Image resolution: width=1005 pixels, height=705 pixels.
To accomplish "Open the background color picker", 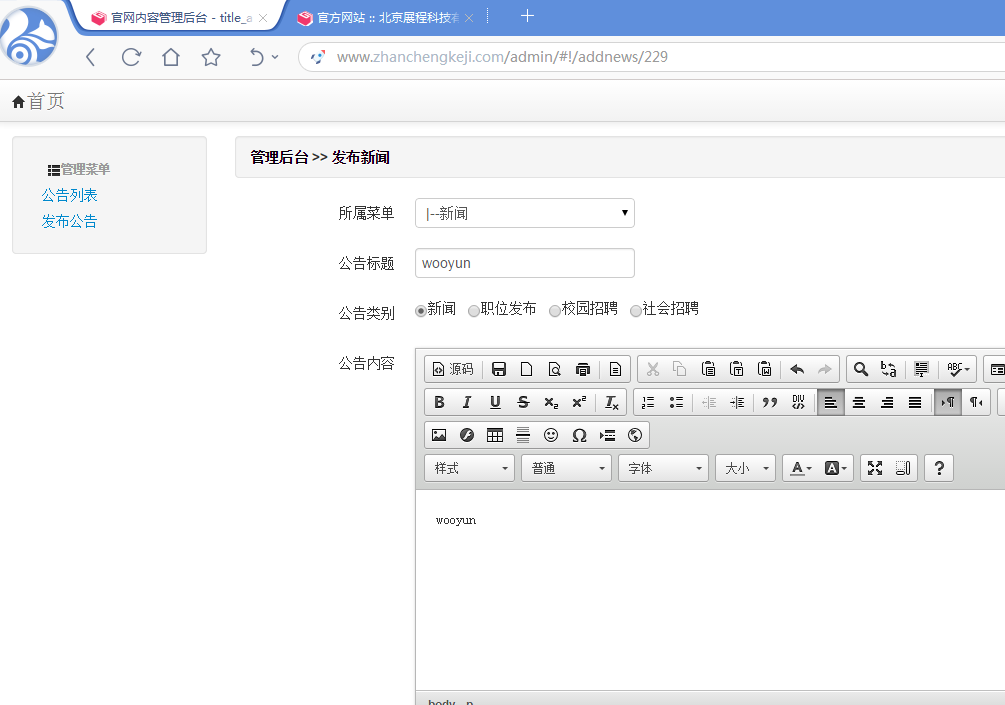I will [835, 469].
